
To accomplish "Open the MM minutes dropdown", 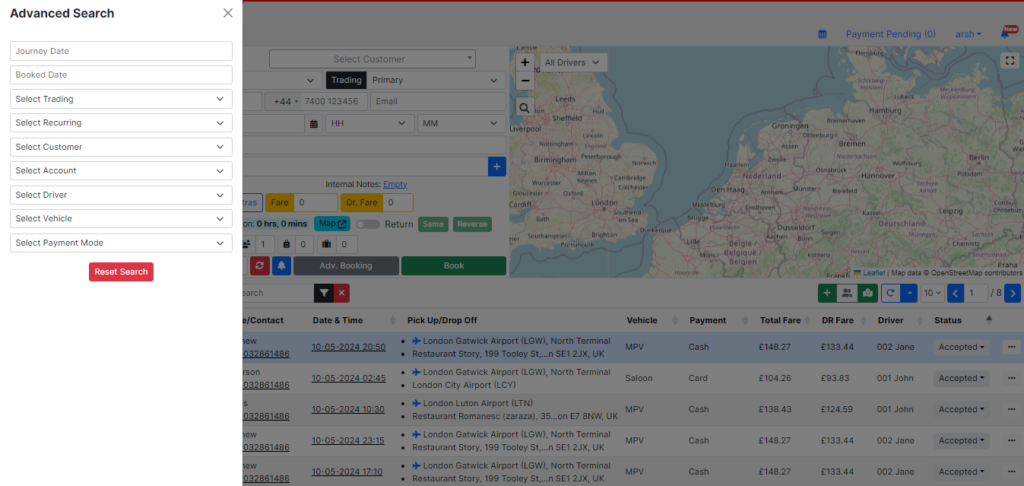I will point(461,123).
